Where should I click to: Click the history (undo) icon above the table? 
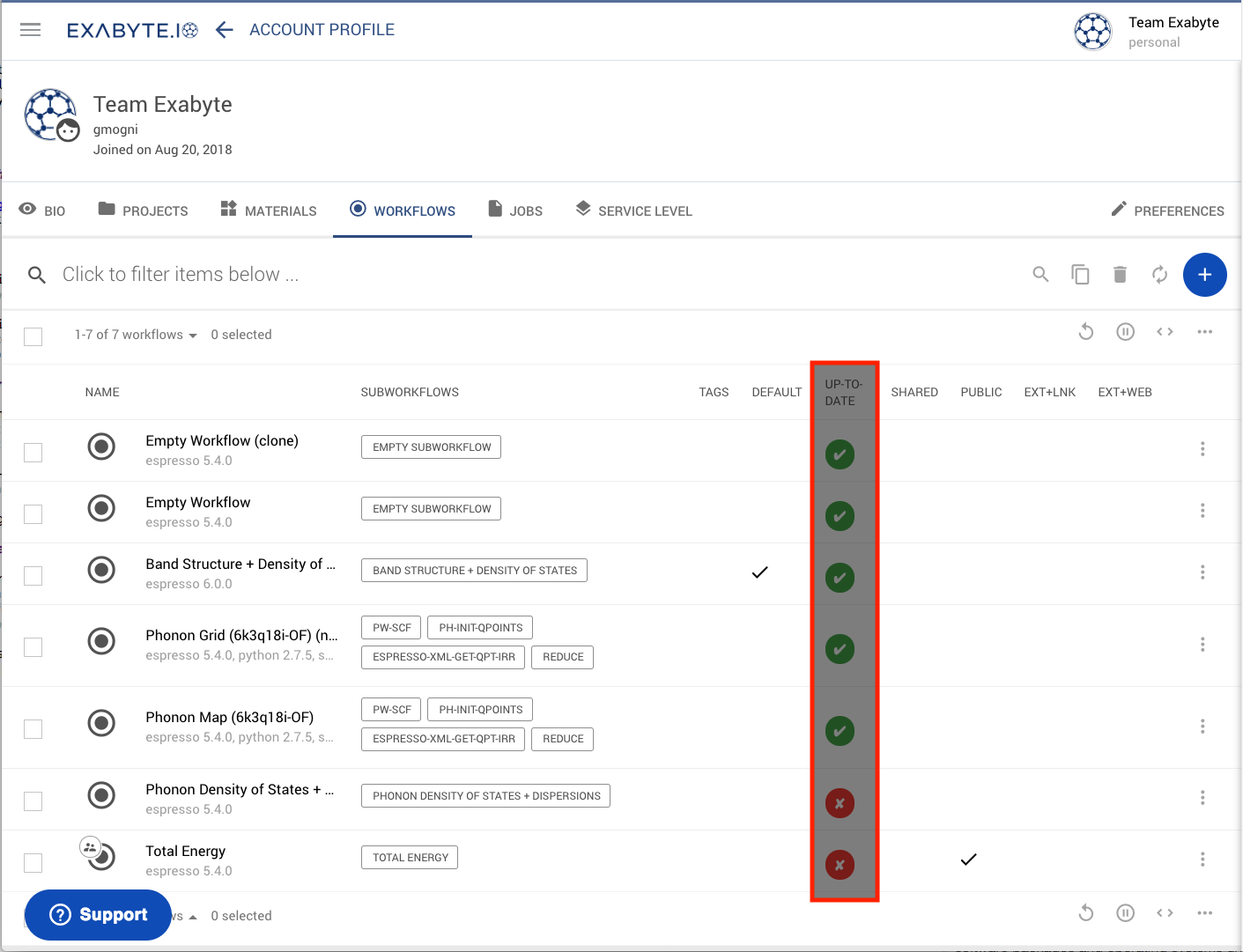(x=1085, y=331)
